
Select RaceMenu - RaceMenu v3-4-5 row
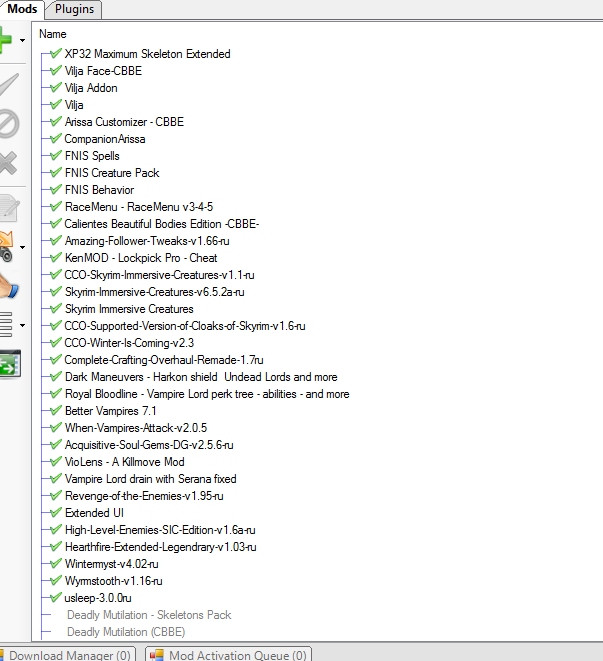[x=139, y=207]
